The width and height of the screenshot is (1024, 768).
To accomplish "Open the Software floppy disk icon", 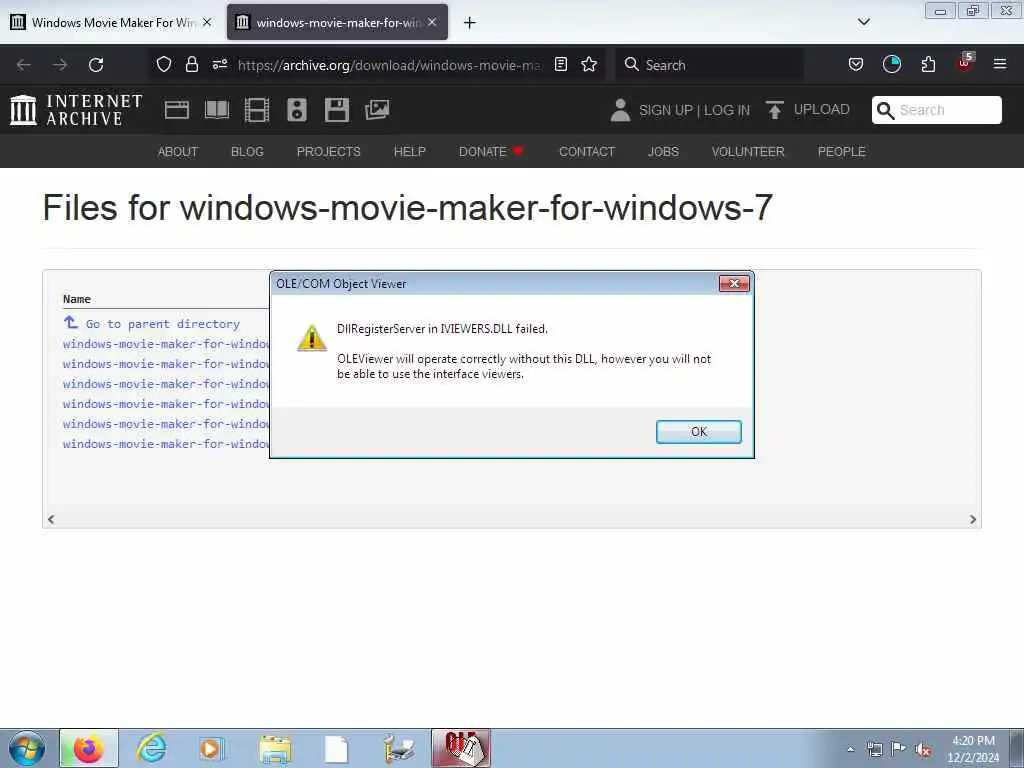I will tap(337, 110).
